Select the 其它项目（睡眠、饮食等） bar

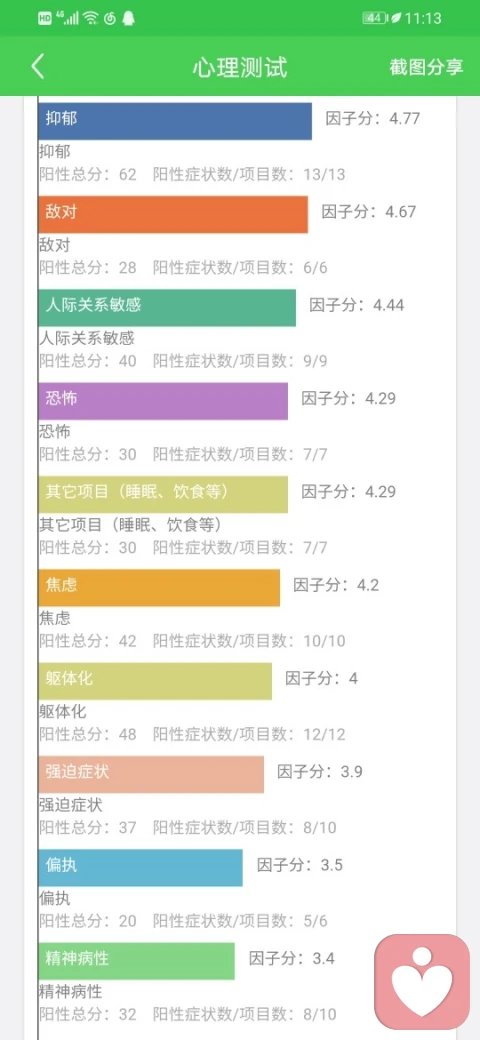click(163, 494)
